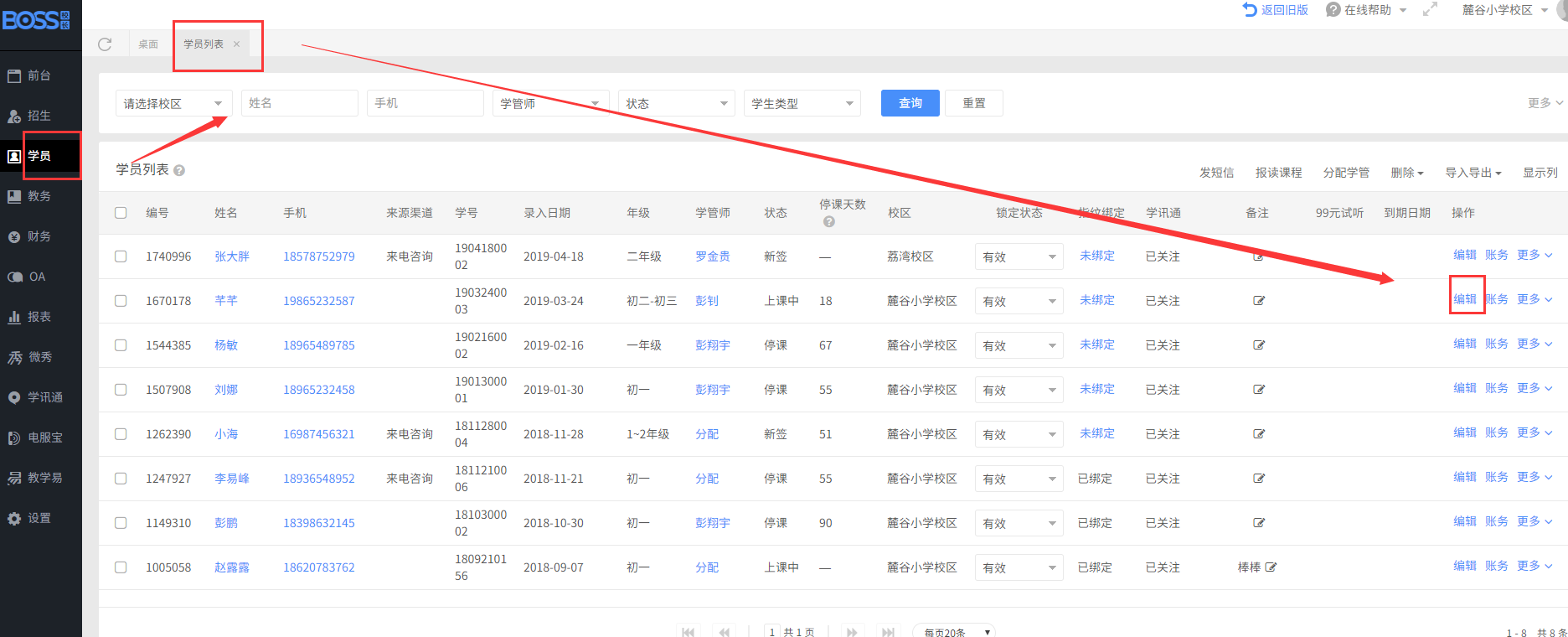
Task: Click the fullscreen expand icon in the header
Action: tap(1431, 9)
